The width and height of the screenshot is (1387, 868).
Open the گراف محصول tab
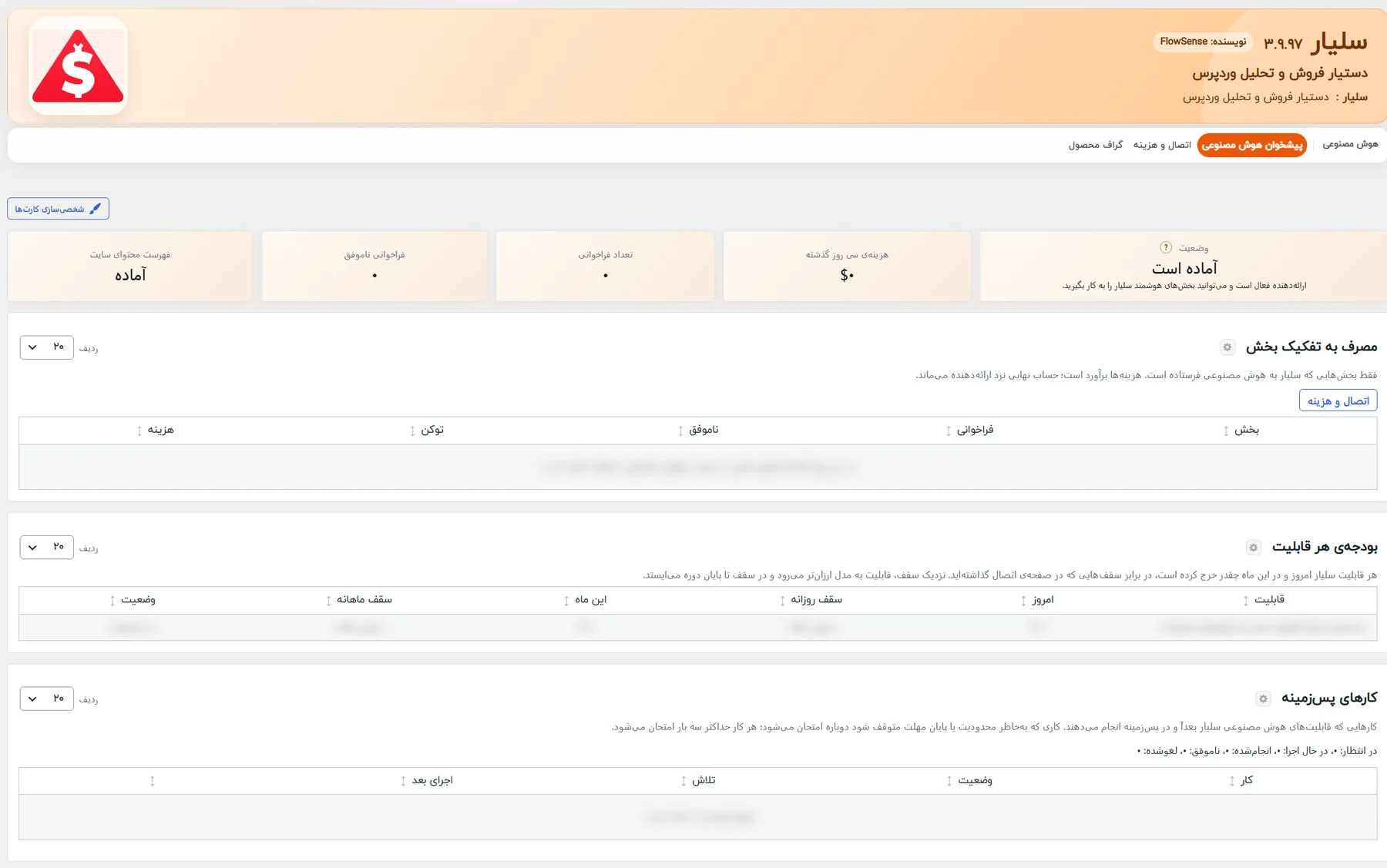click(1096, 145)
